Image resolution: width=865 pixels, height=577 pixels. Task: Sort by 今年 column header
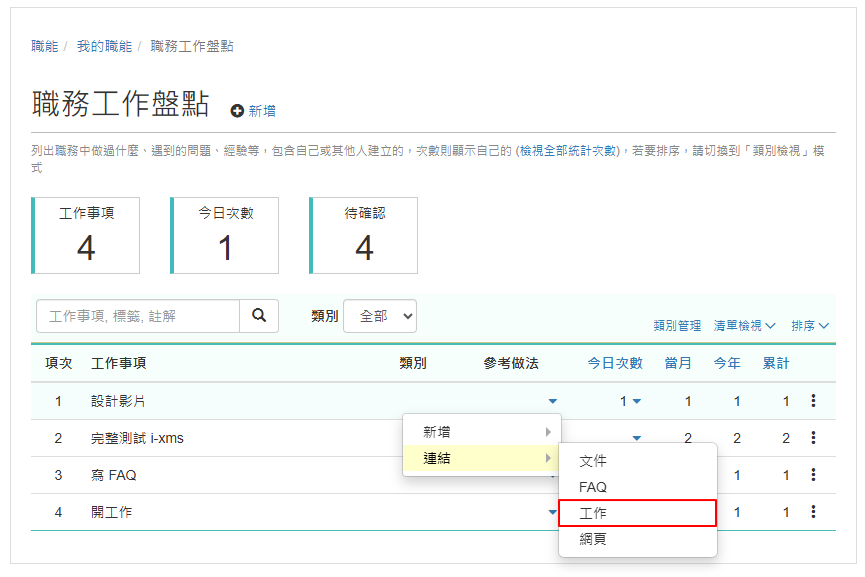727,363
